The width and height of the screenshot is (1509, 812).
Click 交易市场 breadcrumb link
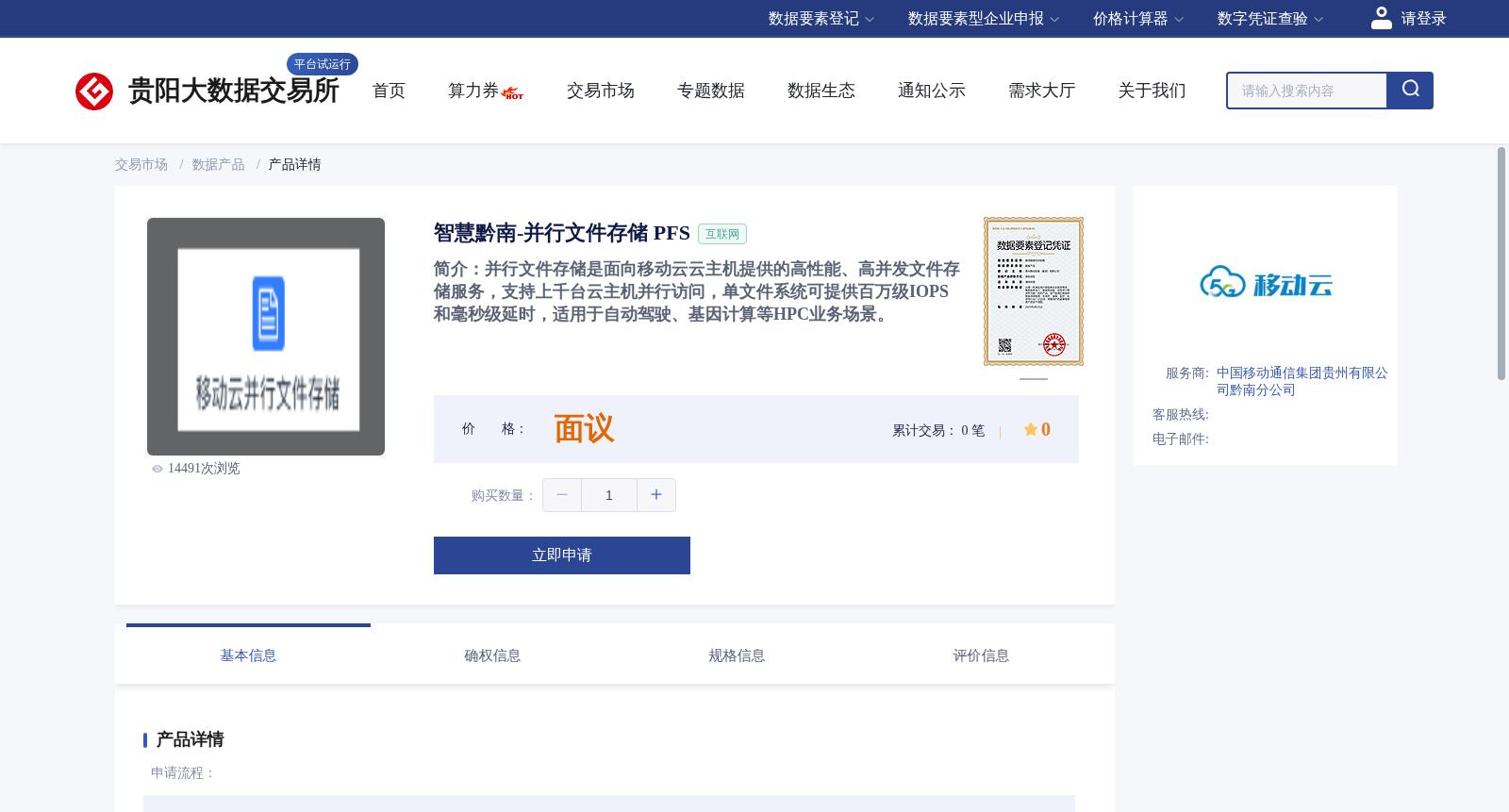click(x=141, y=165)
